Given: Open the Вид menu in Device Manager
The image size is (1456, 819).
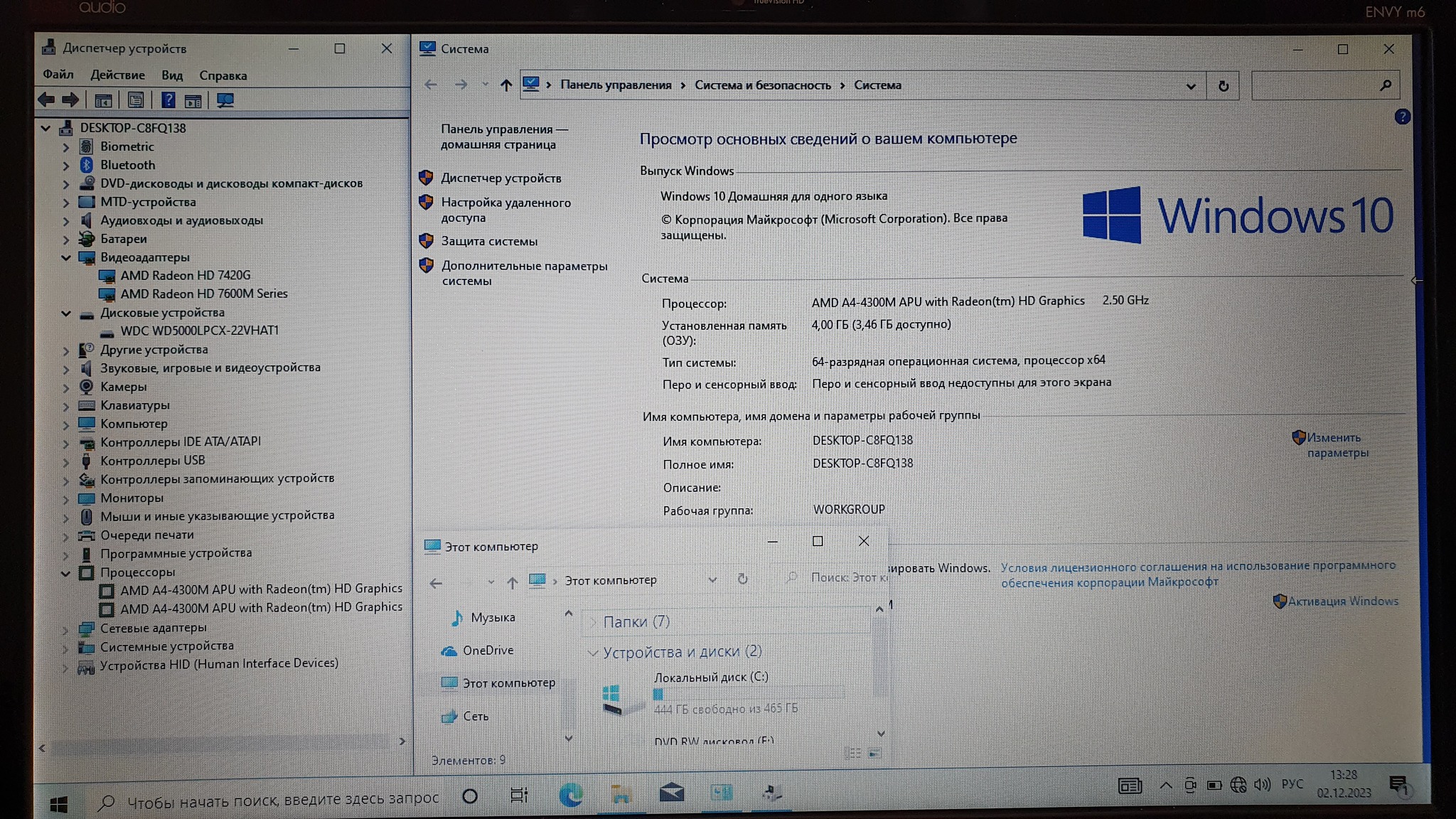Looking at the screenshot, I should click(172, 75).
